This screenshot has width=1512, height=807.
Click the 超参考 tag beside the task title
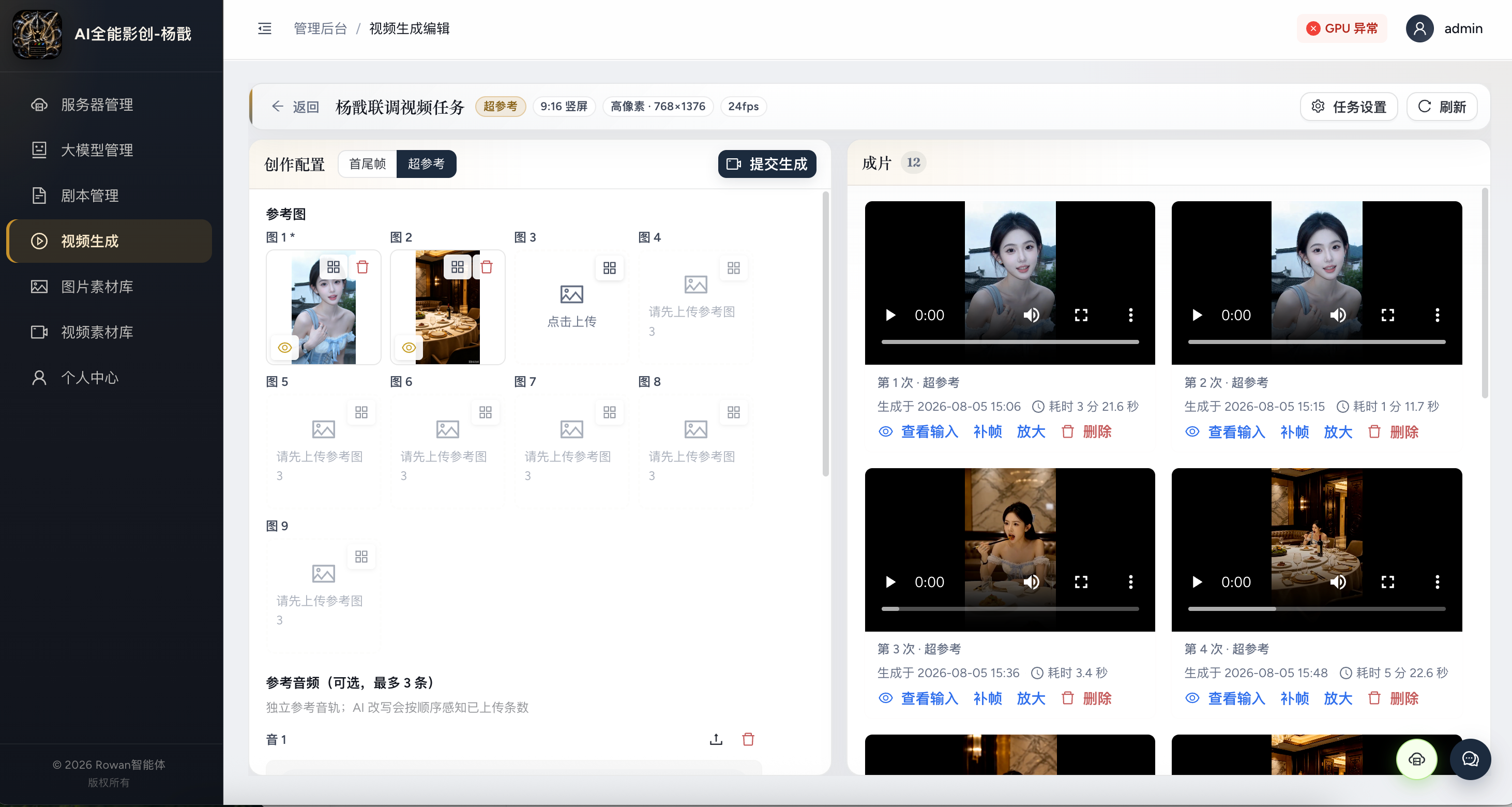pos(500,107)
